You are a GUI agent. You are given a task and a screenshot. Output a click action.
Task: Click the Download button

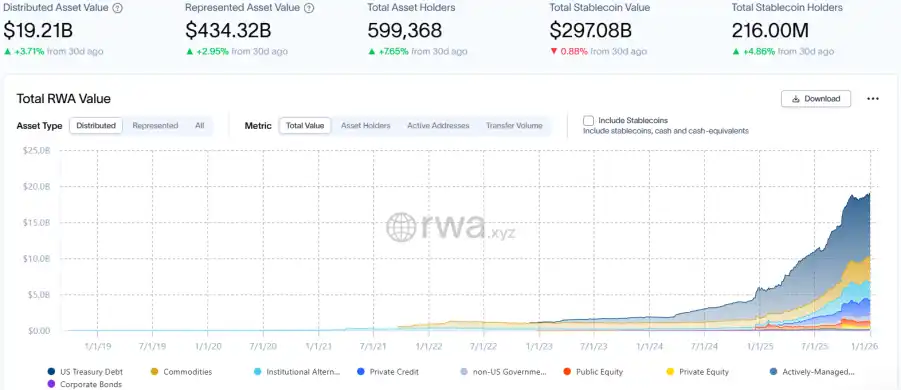click(816, 99)
